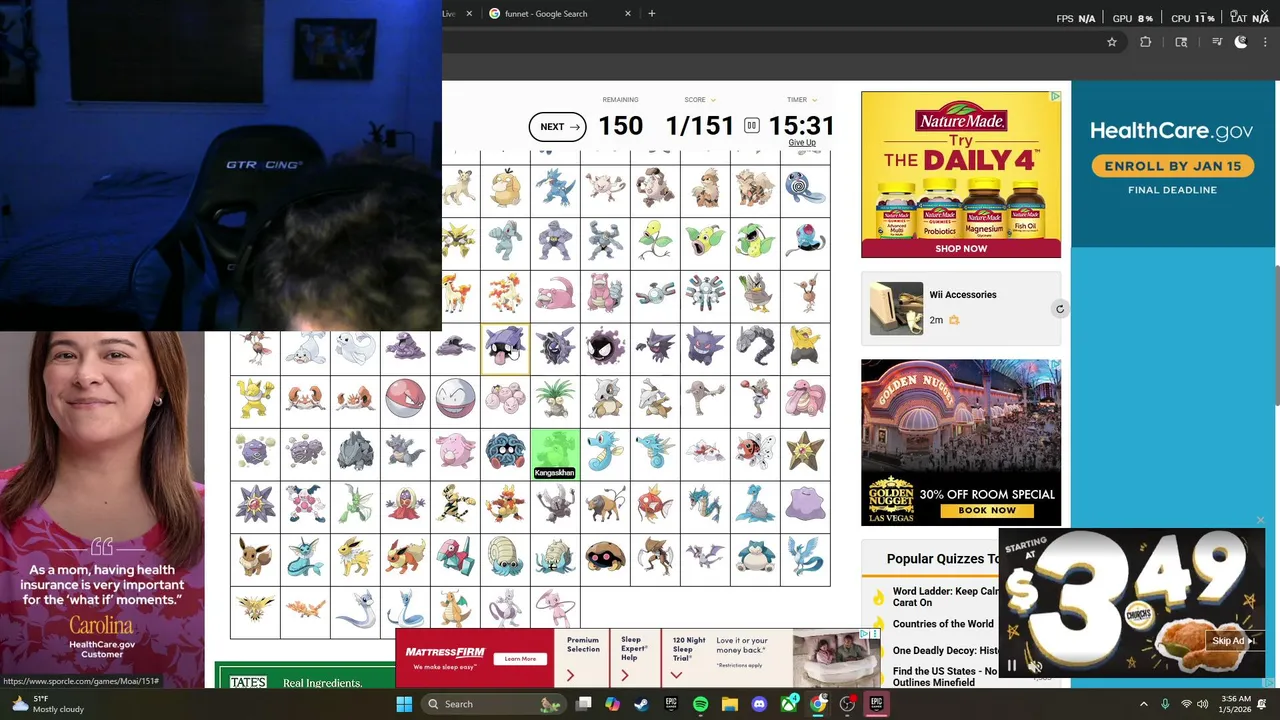This screenshot has width=1280, height=720.
Task: Pause the floating video ad
Action: click(x=1012, y=666)
